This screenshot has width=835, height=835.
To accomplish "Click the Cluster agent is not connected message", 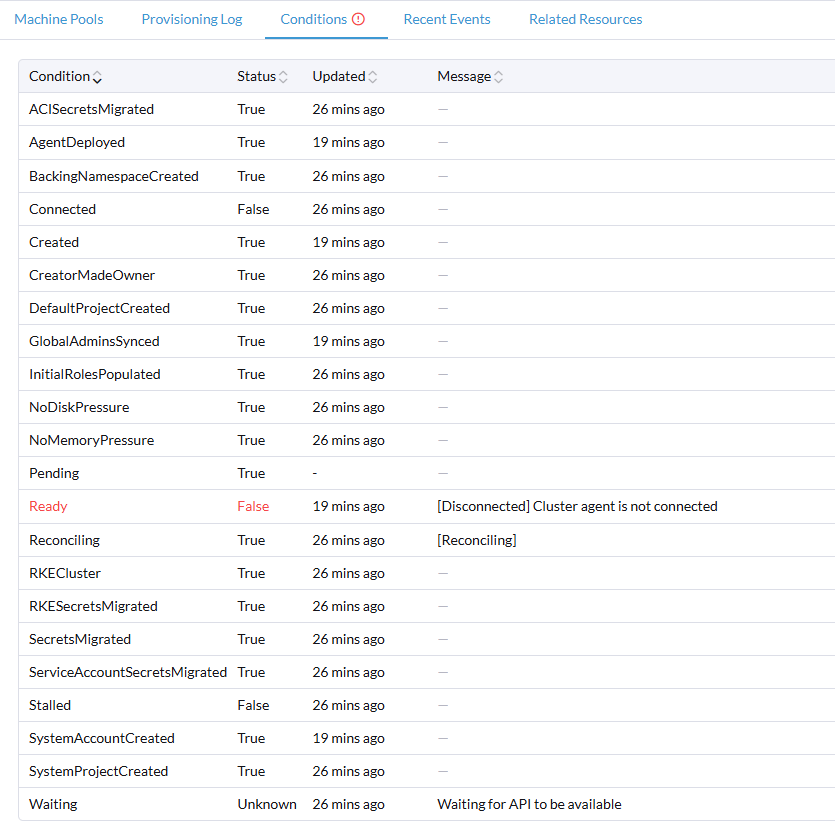I will pyautogui.click(x=625, y=506).
